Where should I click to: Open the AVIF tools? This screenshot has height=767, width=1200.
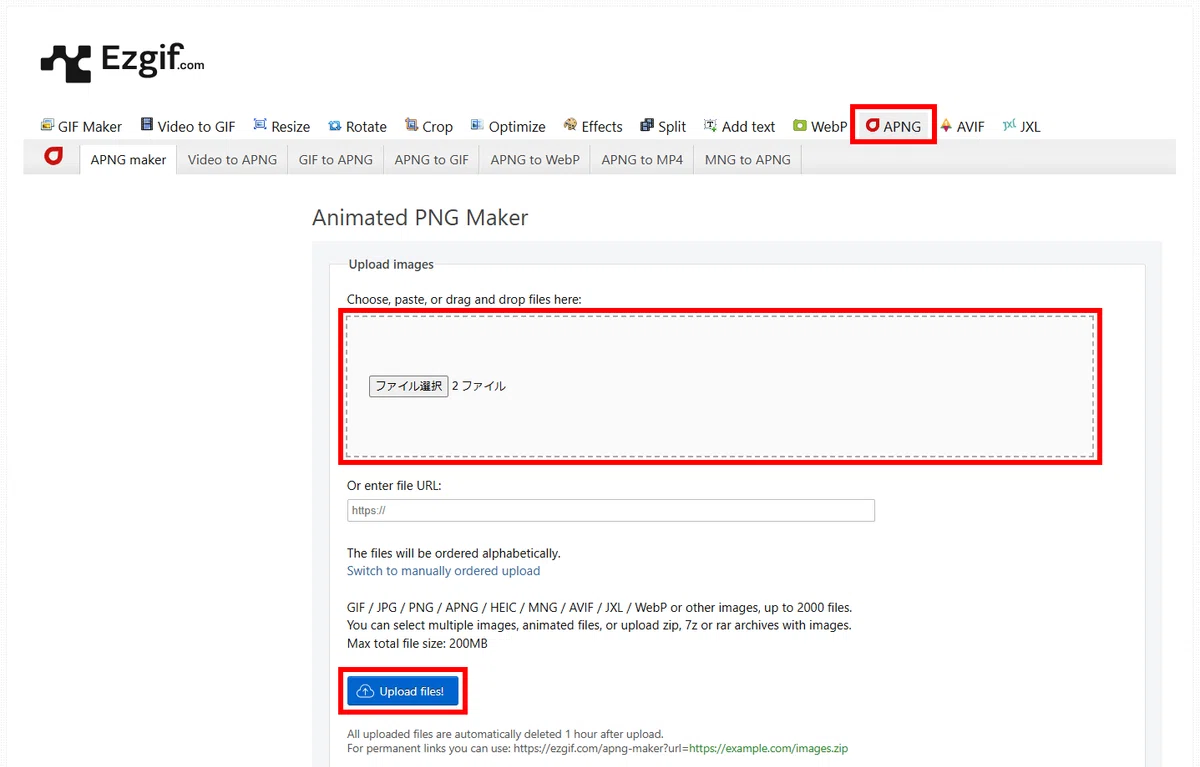tap(962, 126)
